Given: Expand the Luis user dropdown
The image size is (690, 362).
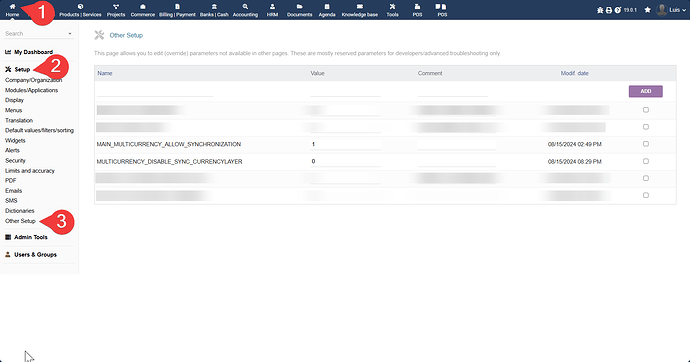Looking at the screenshot, I should 677,10.
